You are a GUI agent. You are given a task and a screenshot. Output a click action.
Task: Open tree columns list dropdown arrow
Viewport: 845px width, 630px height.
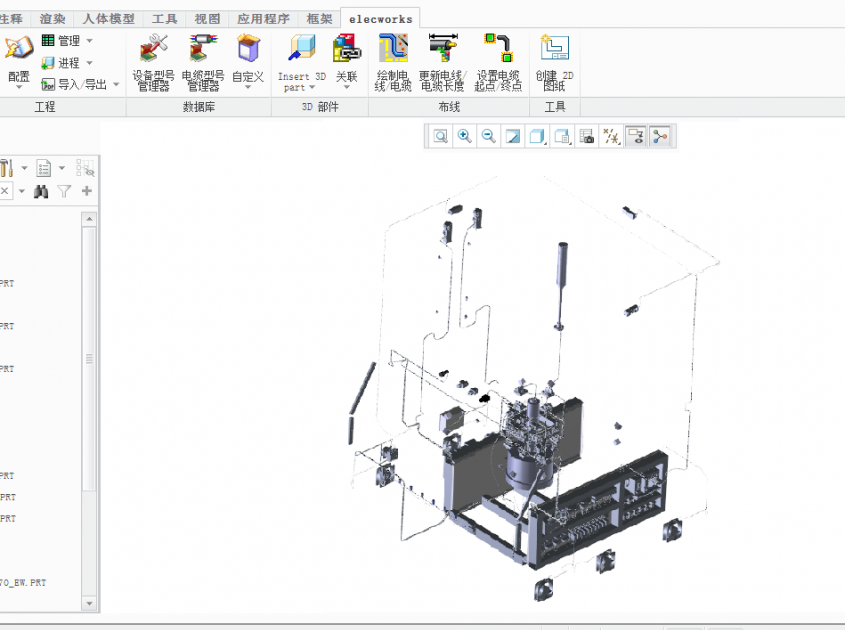[x=62, y=168]
